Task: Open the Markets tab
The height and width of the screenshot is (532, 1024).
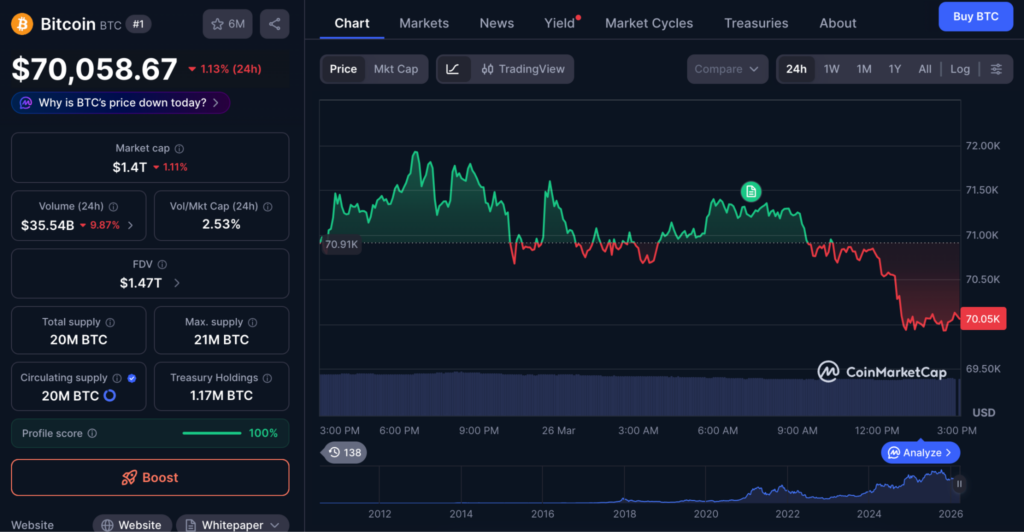Action: pos(424,23)
